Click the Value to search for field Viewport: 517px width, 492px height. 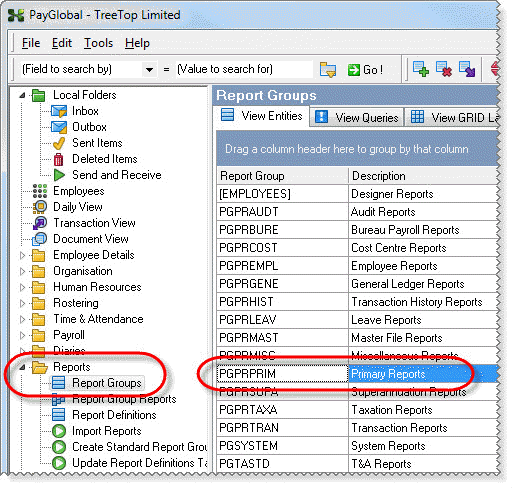244,70
